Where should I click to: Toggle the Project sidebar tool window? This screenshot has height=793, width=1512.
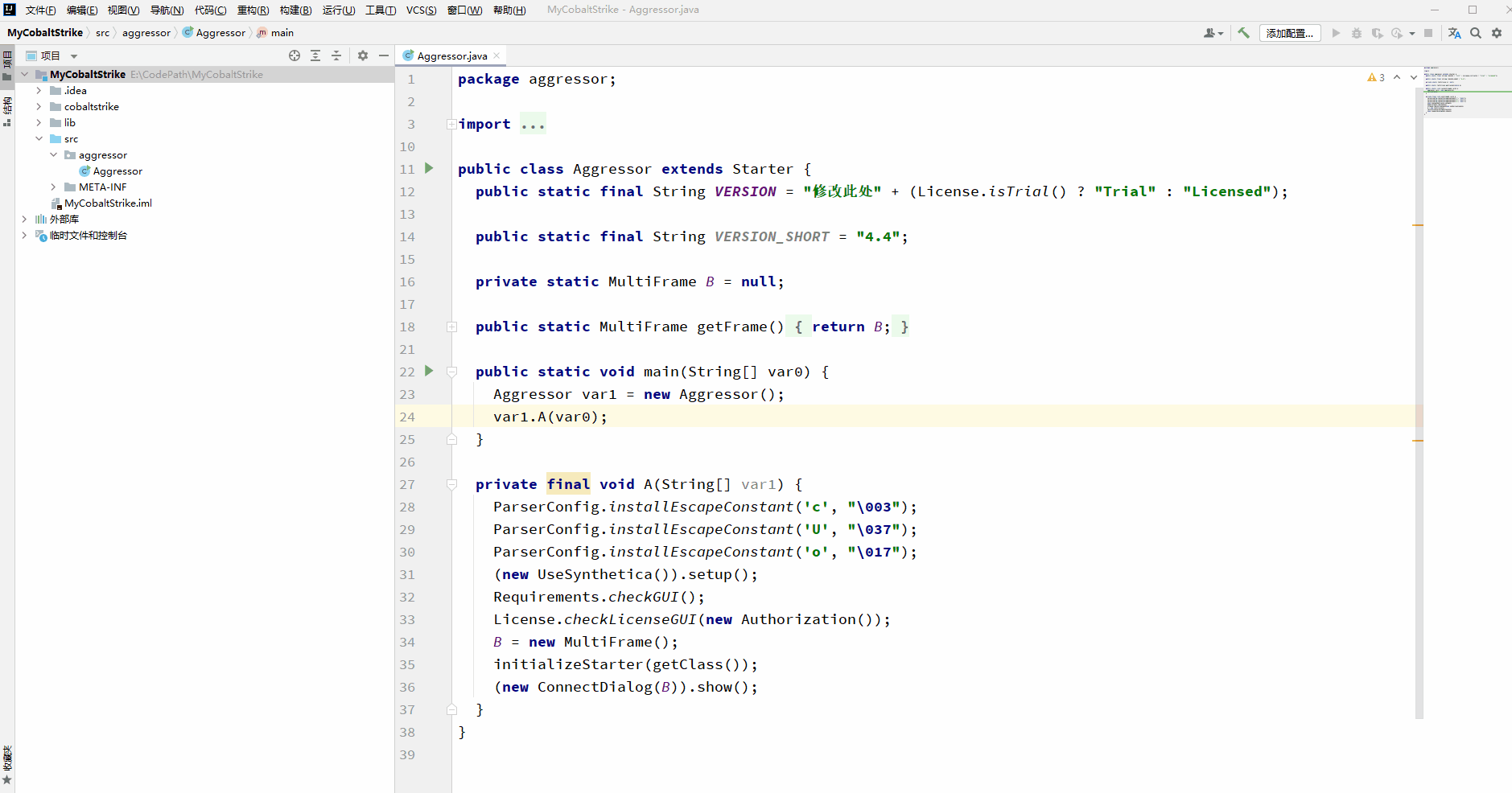coord(7,65)
